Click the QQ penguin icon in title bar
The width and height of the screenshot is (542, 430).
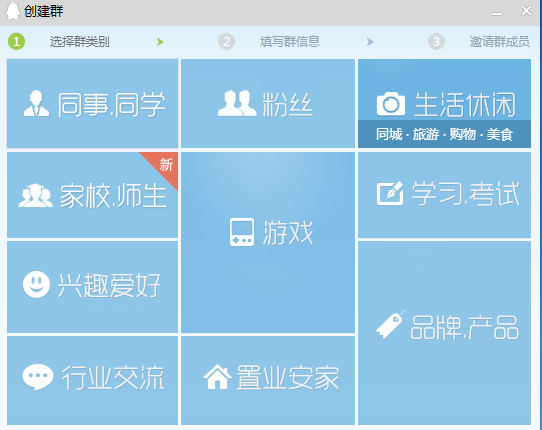point(13,11)
